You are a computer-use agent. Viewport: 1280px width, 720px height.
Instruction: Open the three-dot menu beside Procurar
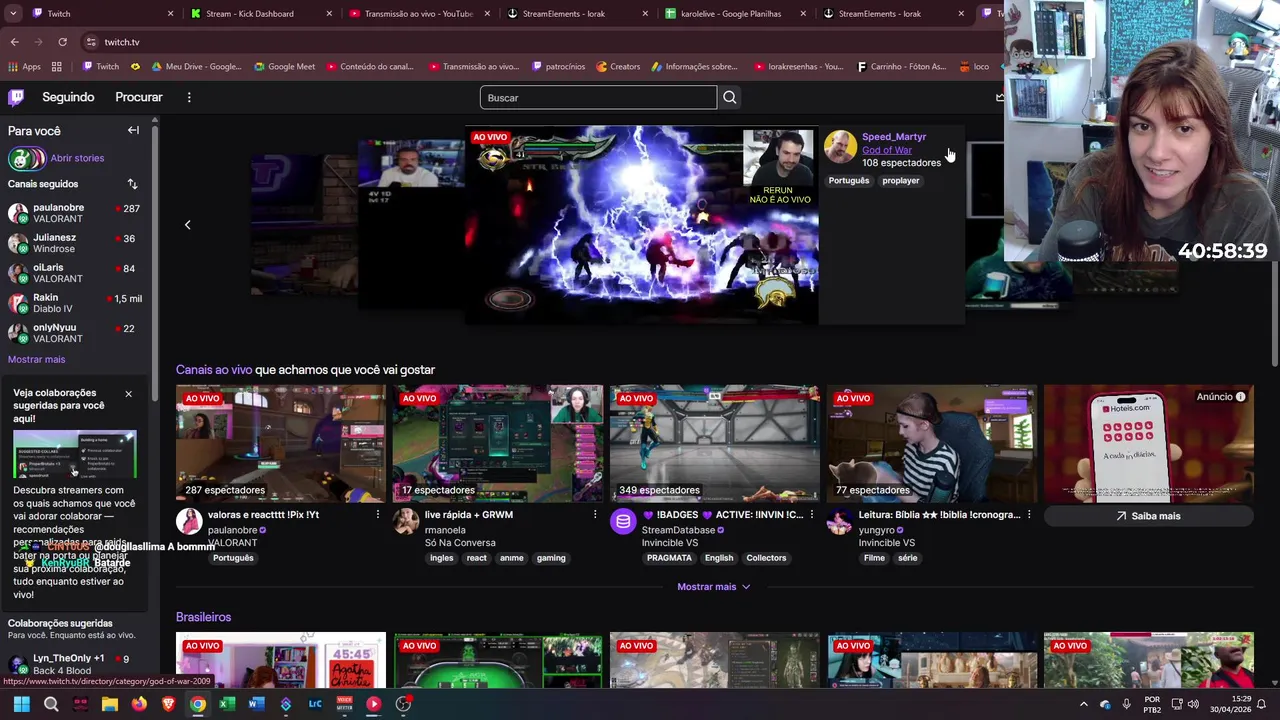[189, 97]
